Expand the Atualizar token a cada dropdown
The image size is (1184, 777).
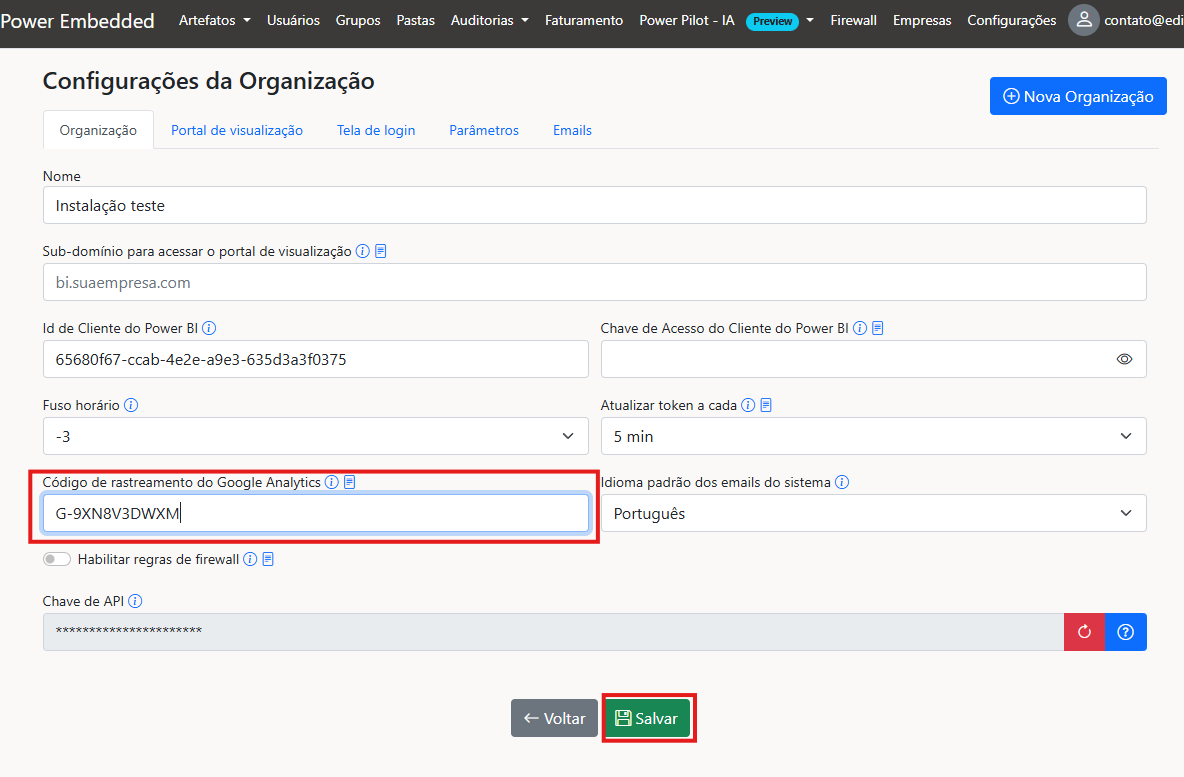[x=873, y=436]
